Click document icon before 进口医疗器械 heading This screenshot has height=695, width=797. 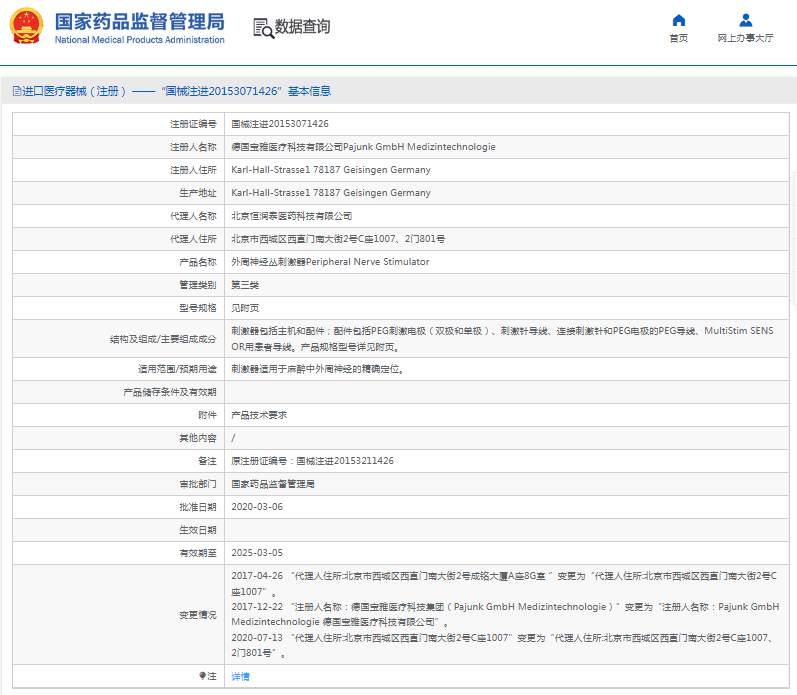click(x=15, y=91)
